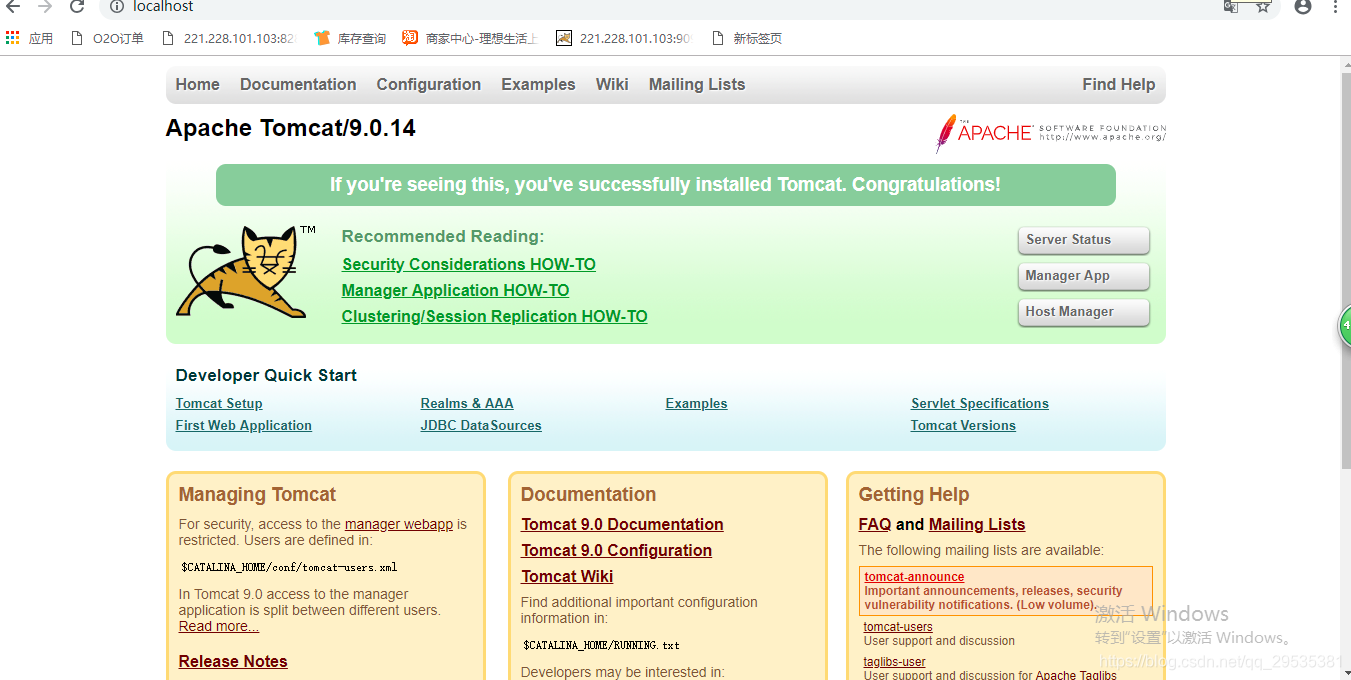This screenshot has height=680, width=1351.
Task: Open the First Web Application link
Action: 244,426
